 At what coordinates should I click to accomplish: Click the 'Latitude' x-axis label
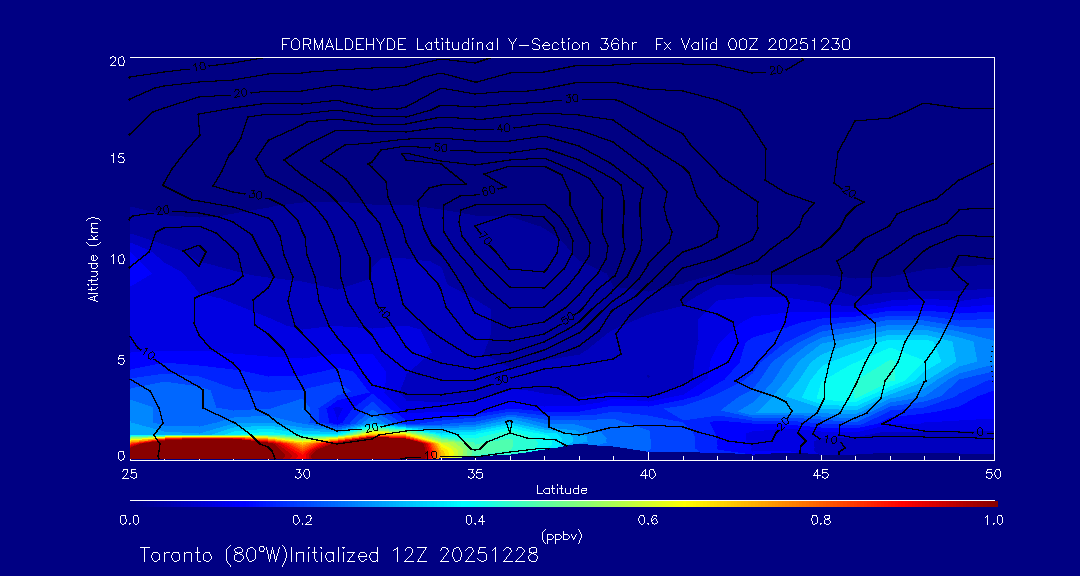(x=561, y=489)
